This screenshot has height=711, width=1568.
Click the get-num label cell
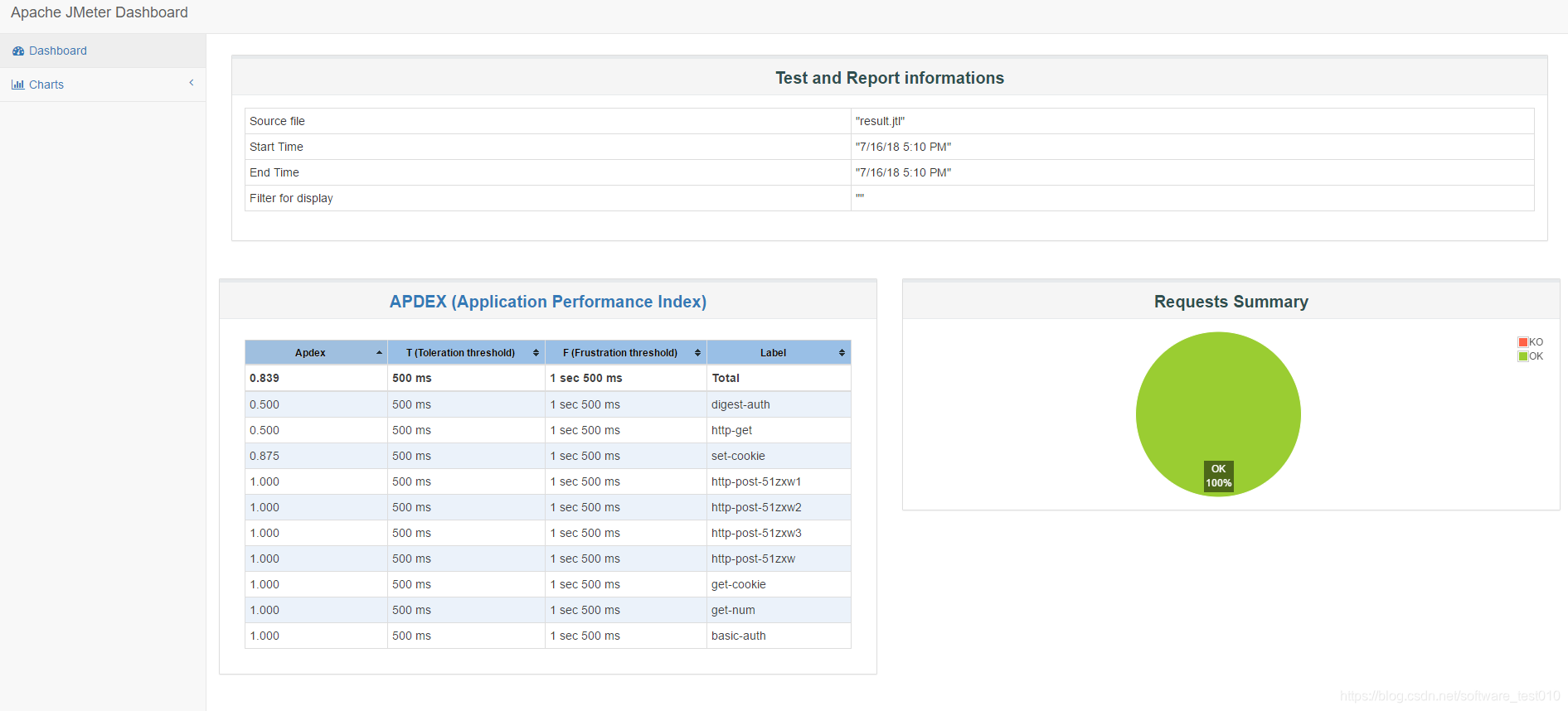coord(779,610)
